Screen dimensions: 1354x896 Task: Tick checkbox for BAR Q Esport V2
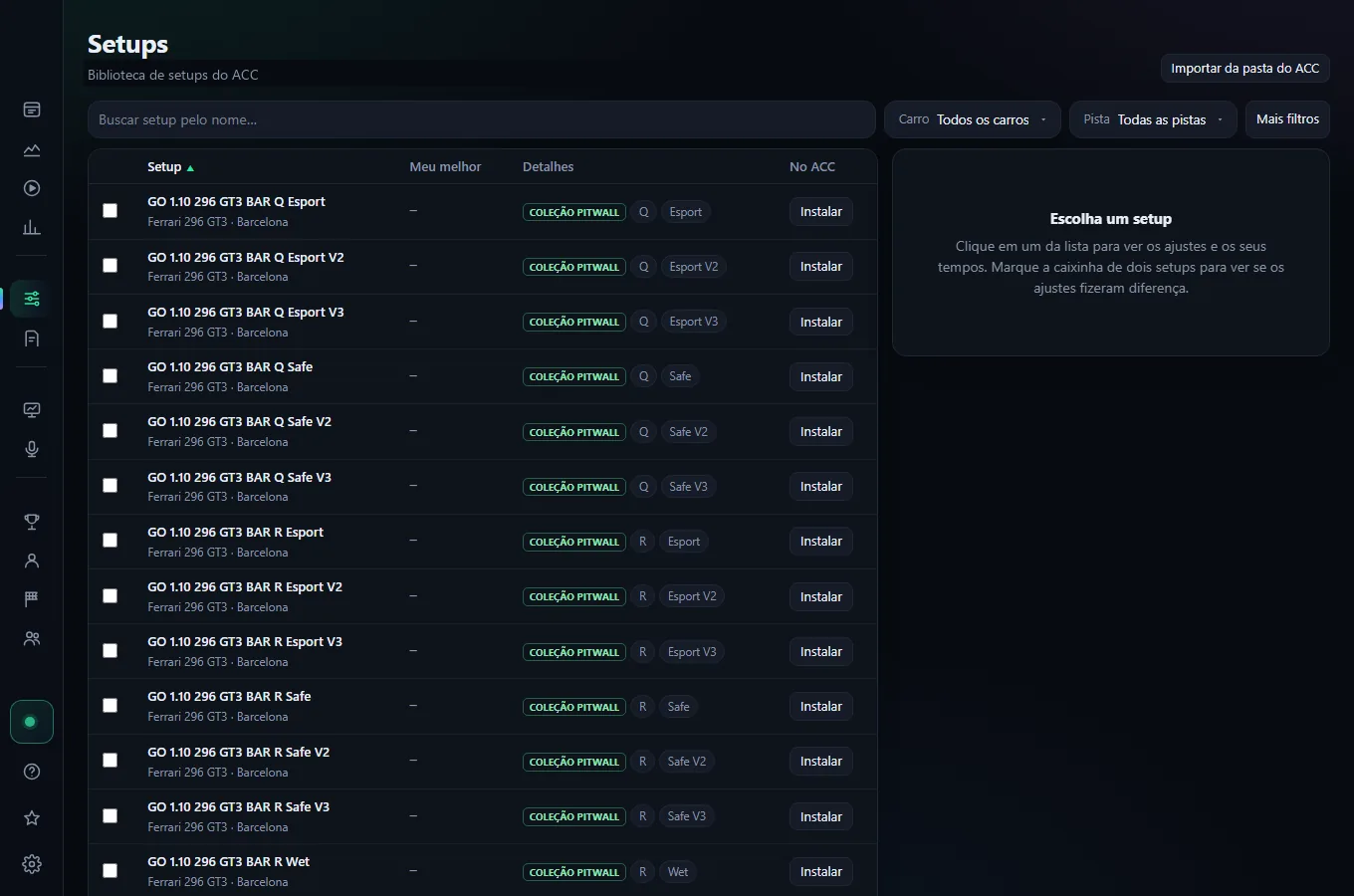point(110,266)
